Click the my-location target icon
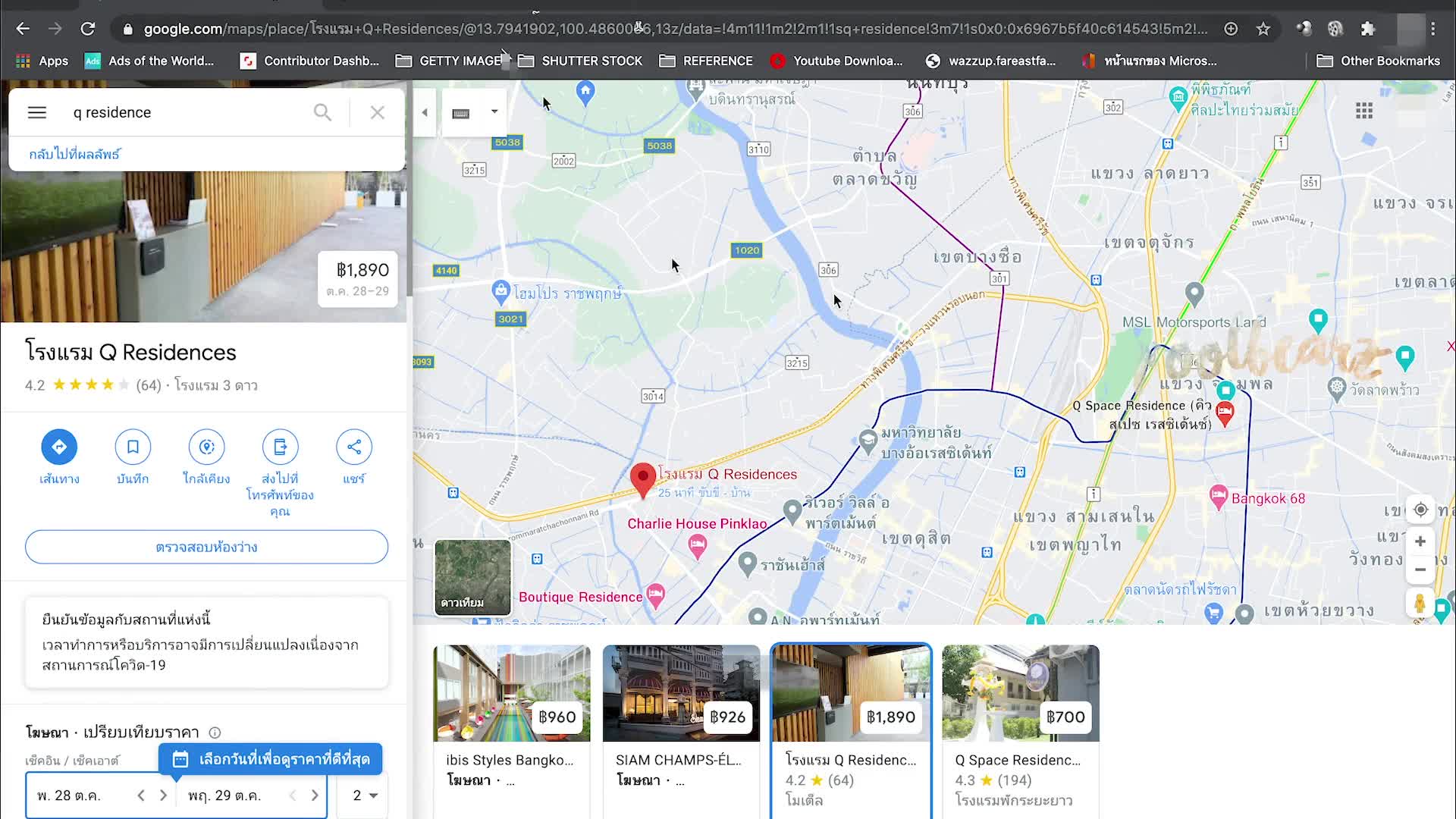The image size is (1456, 819). (1420, 510)
